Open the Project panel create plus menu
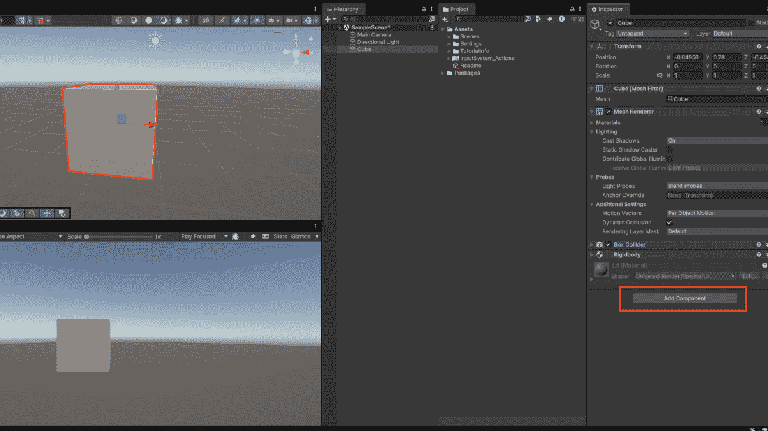768x431 pixels. coord(445,20)
